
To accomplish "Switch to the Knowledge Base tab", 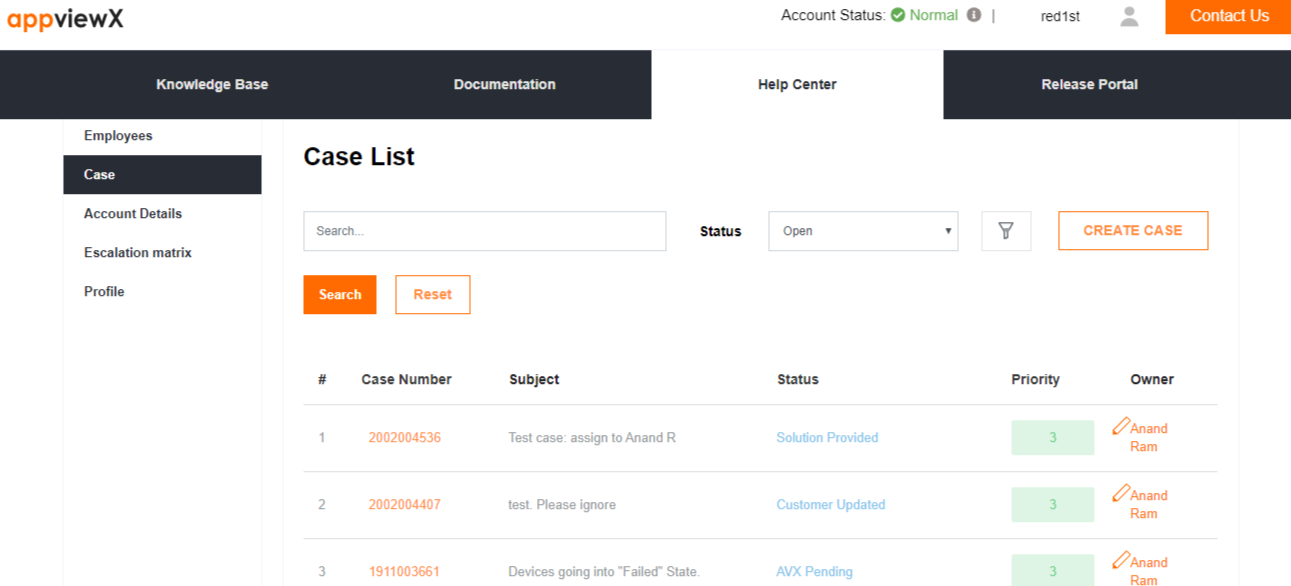I will point(212,85).
